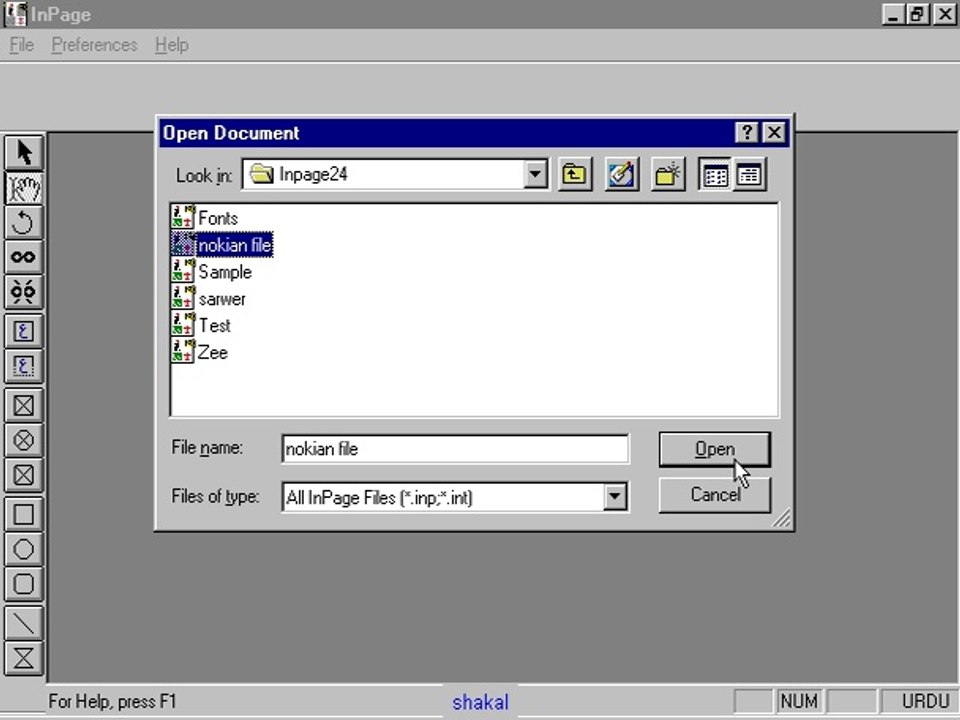This screenshot has width=960, height=720.
Task: Select the Fonts file
Action: point(204,218)
